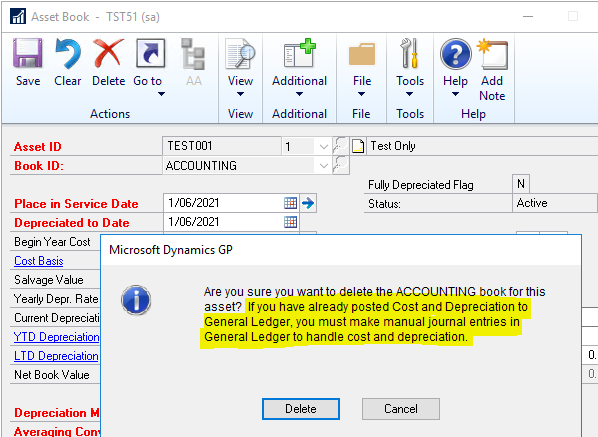Click the AA analytical accounting icon

point(193,54)
